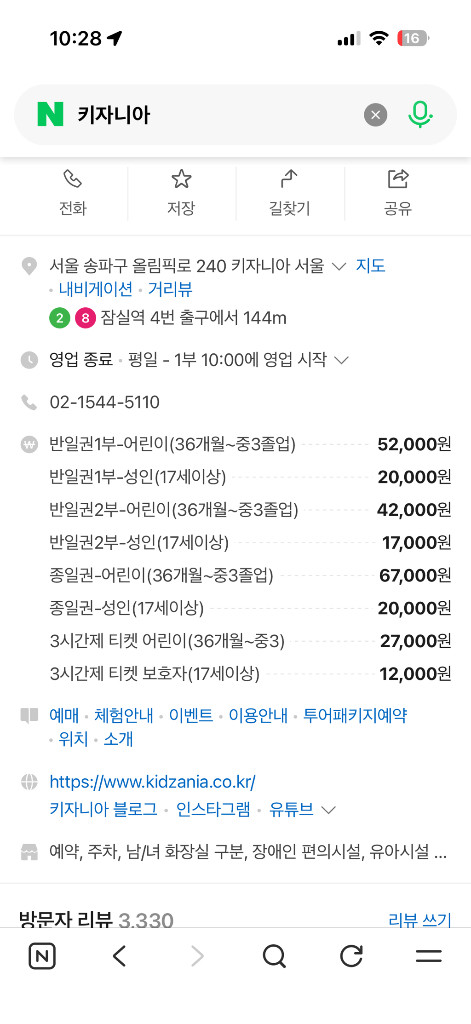Expand the address details chevron
The width and height of the screenshot is (471, 1024).
pos(339,266)
